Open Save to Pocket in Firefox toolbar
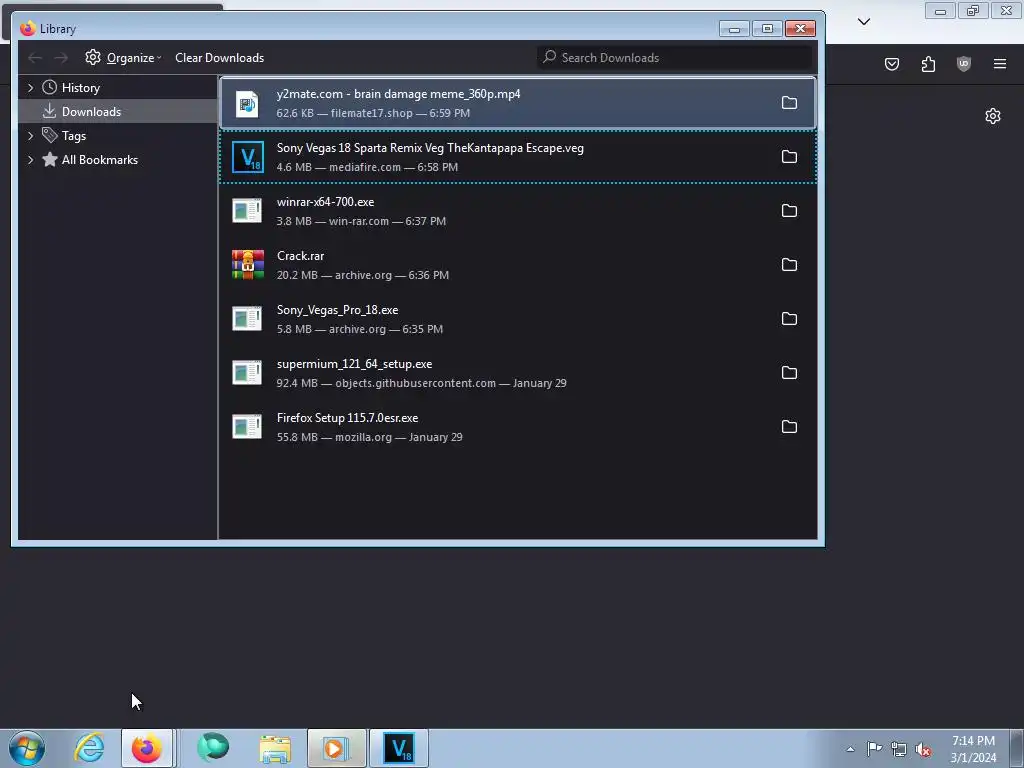Viewport: 1024px width, 768px height. point(891,64)
